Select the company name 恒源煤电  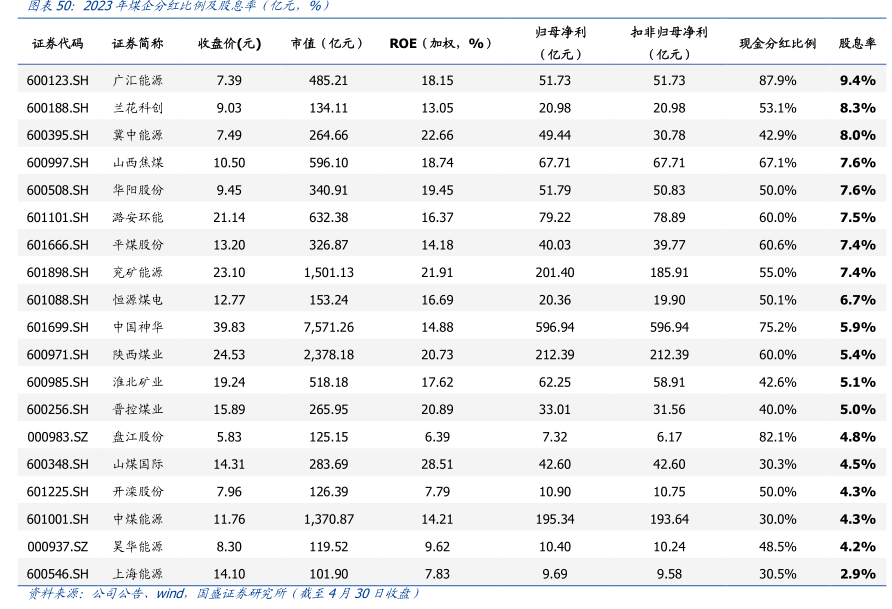click(x=138, y=300)
